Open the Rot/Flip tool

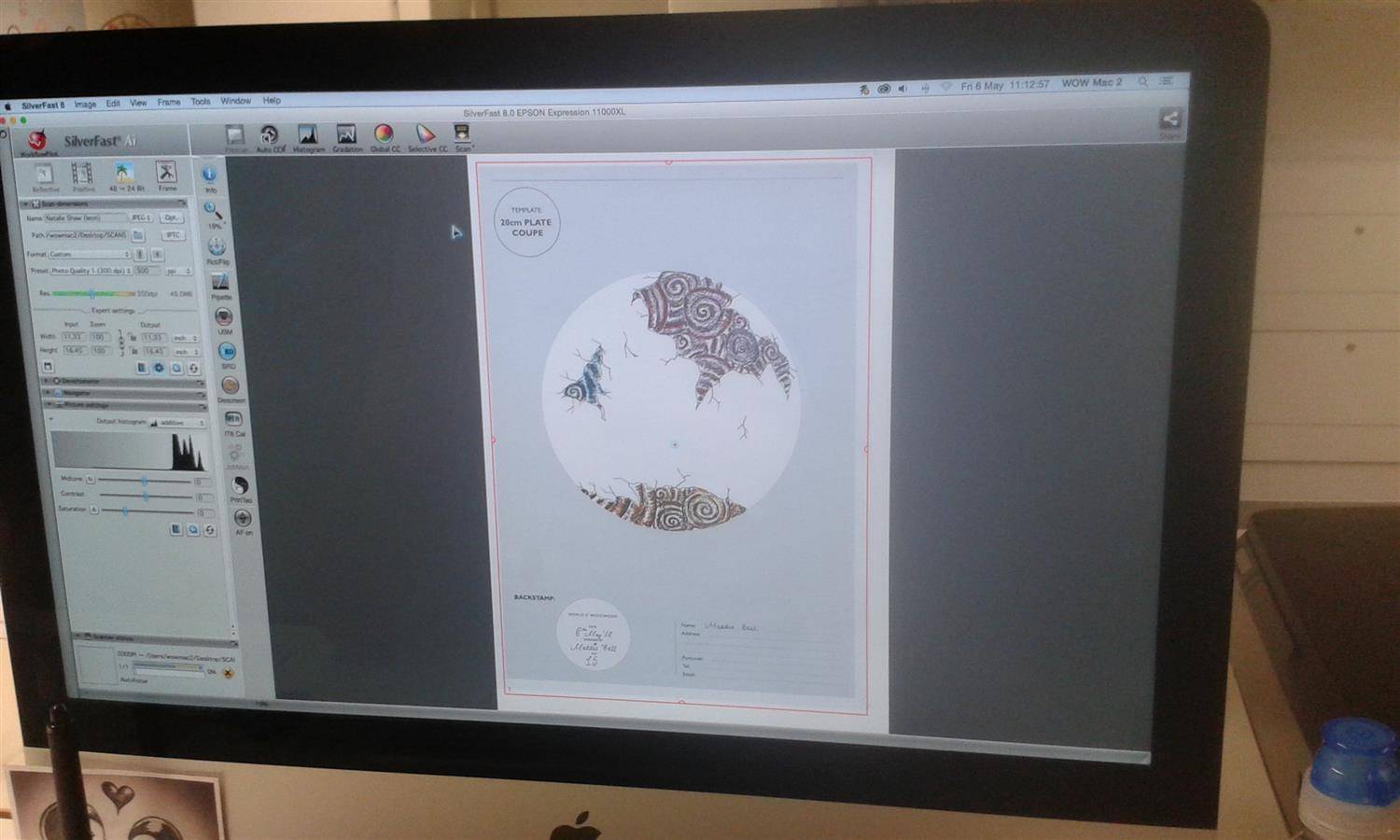tap(217, 246)
